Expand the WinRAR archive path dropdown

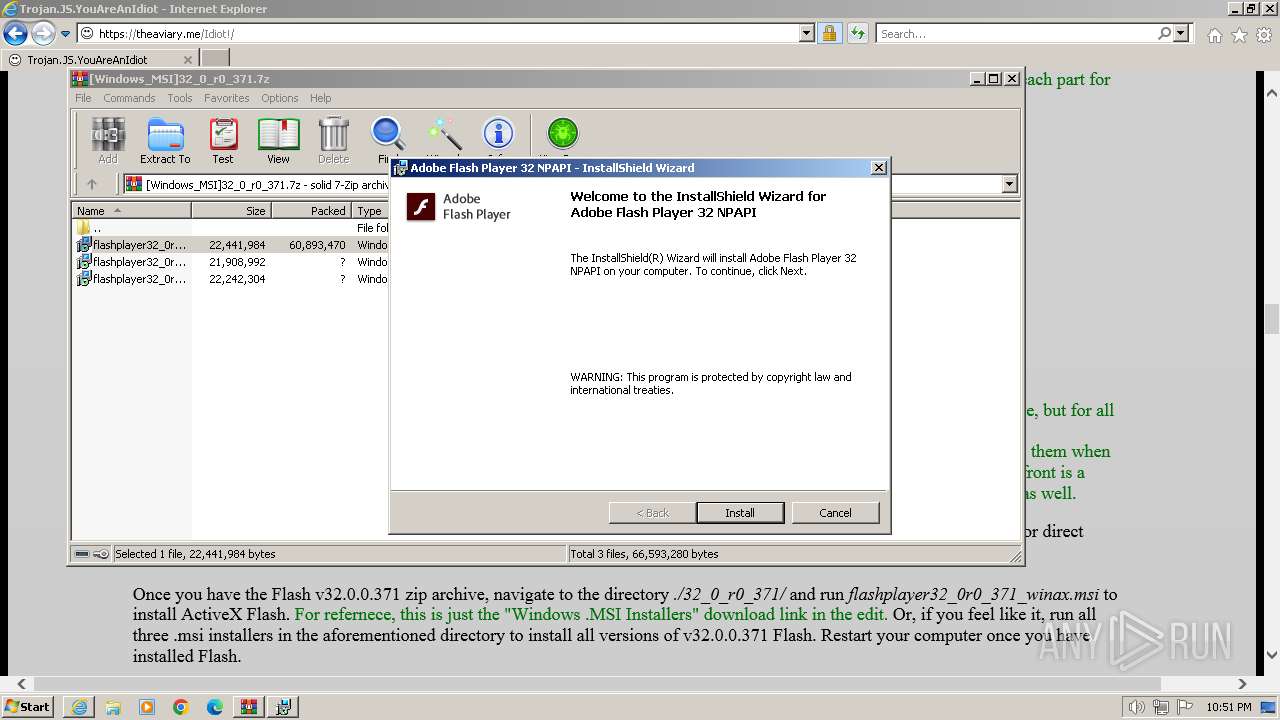click(x=1009, y=184)
